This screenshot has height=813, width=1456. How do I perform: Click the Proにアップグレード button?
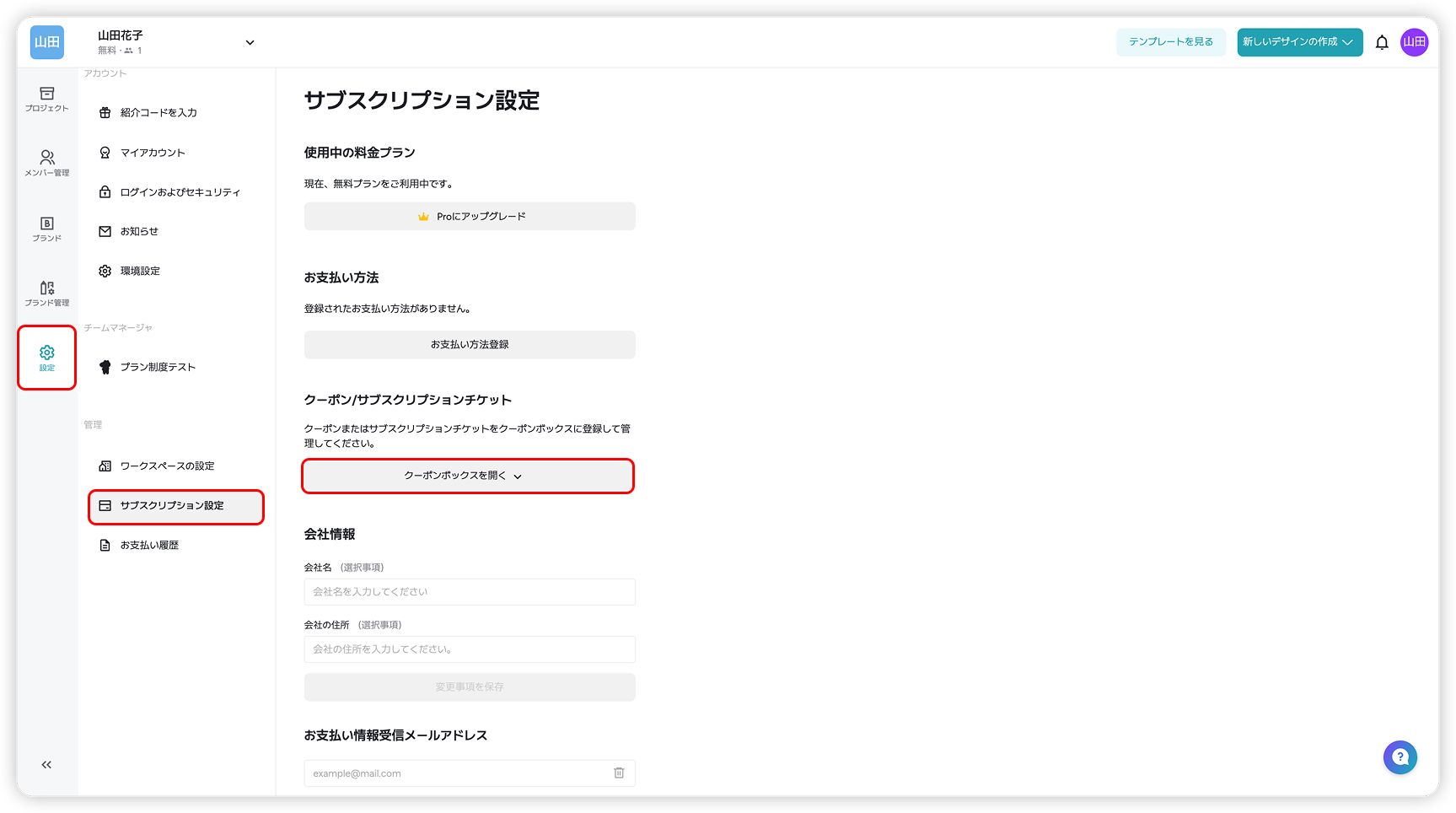click(469, 216)
